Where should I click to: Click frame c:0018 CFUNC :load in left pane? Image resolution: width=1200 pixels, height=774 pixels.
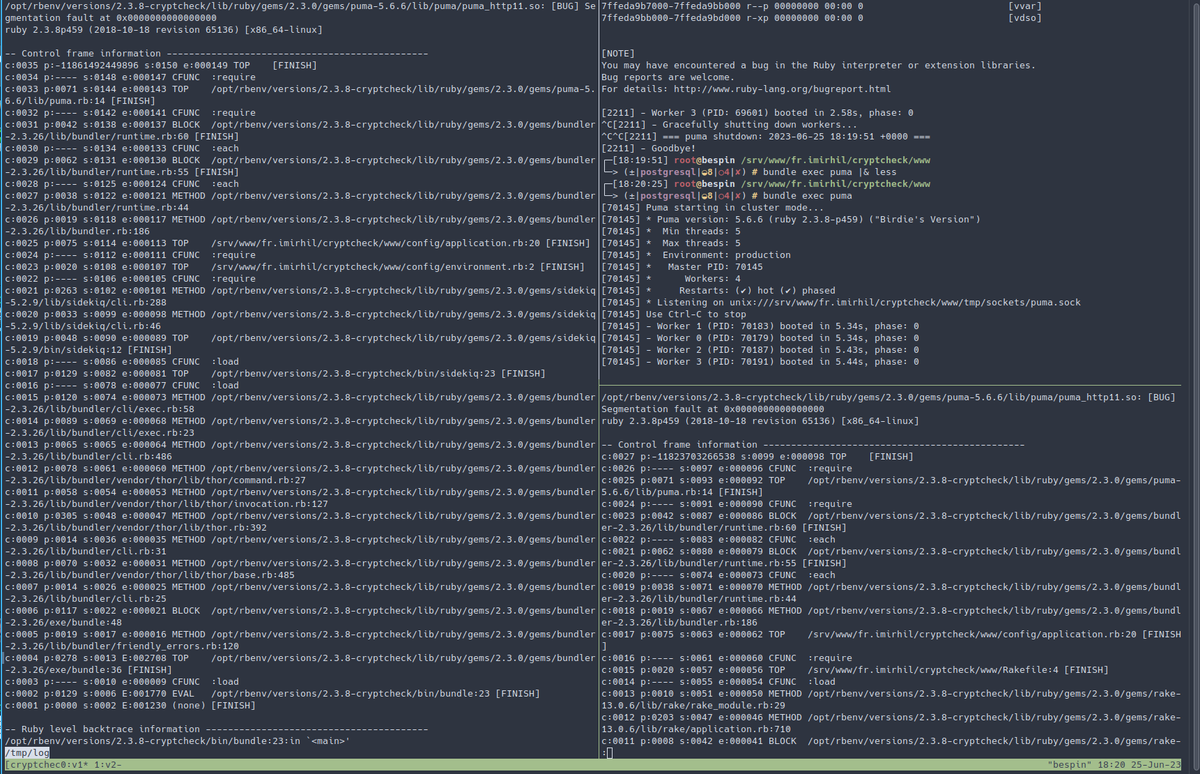pos(120,361)
